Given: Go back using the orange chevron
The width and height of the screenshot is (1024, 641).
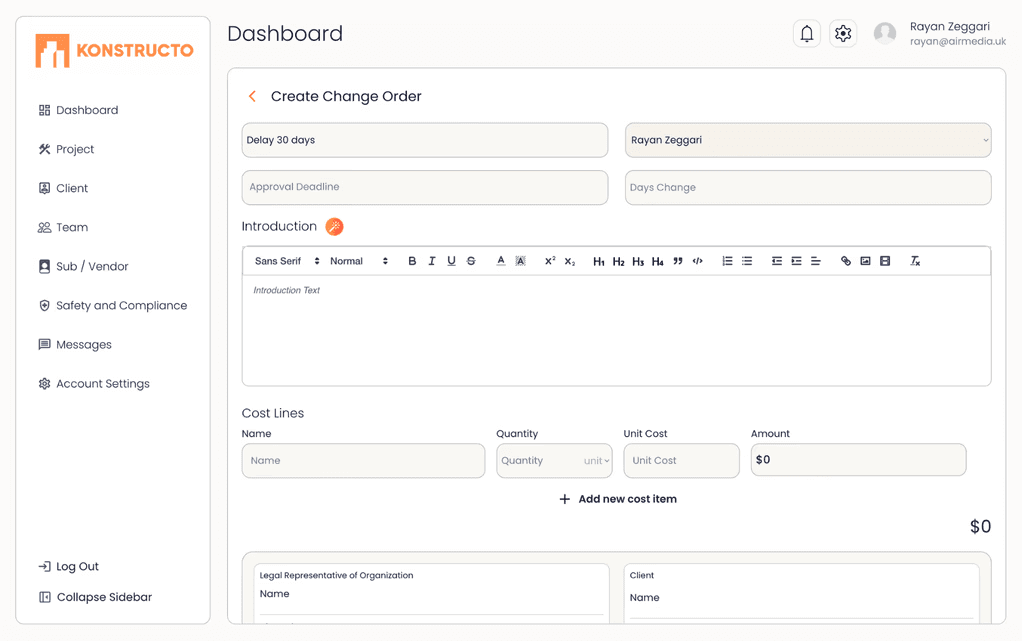Looking at the screenshot, I should tap(252, 96).
